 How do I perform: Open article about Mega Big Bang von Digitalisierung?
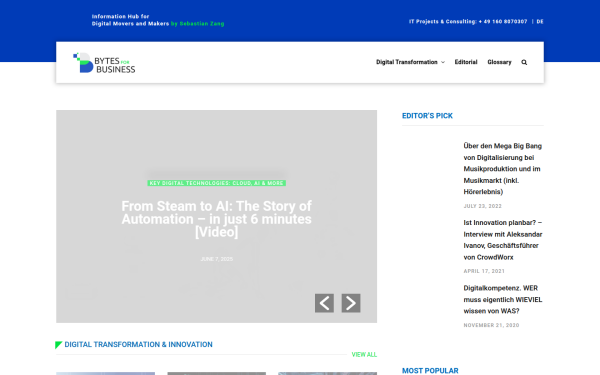coord(503,169)
